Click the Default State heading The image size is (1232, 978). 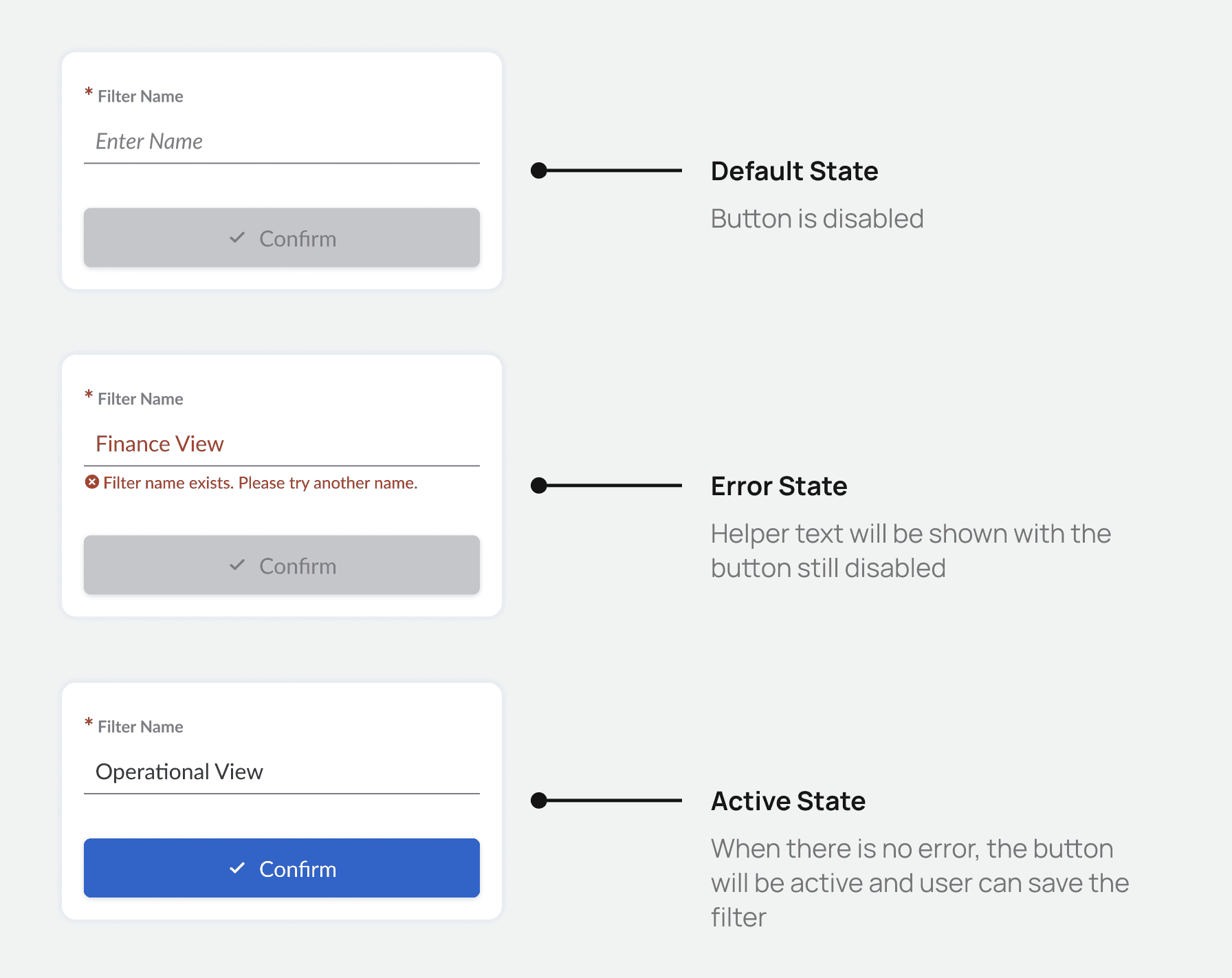(795, 171)
